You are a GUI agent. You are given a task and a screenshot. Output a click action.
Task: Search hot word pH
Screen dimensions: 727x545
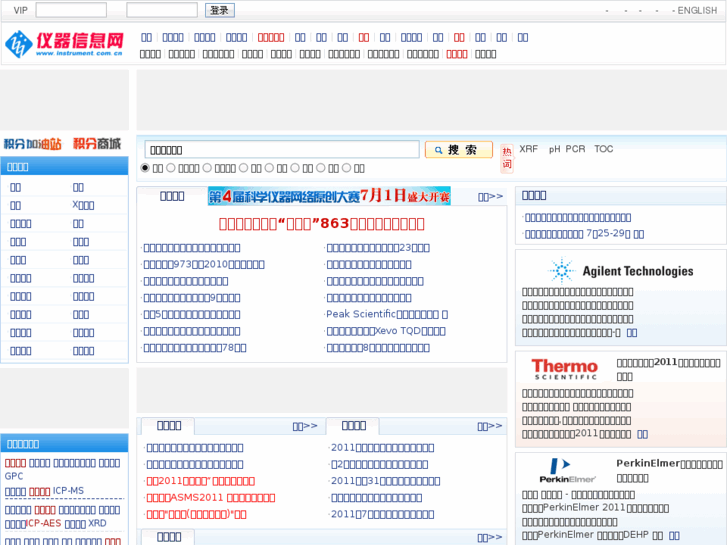click(x=555, y=149)
